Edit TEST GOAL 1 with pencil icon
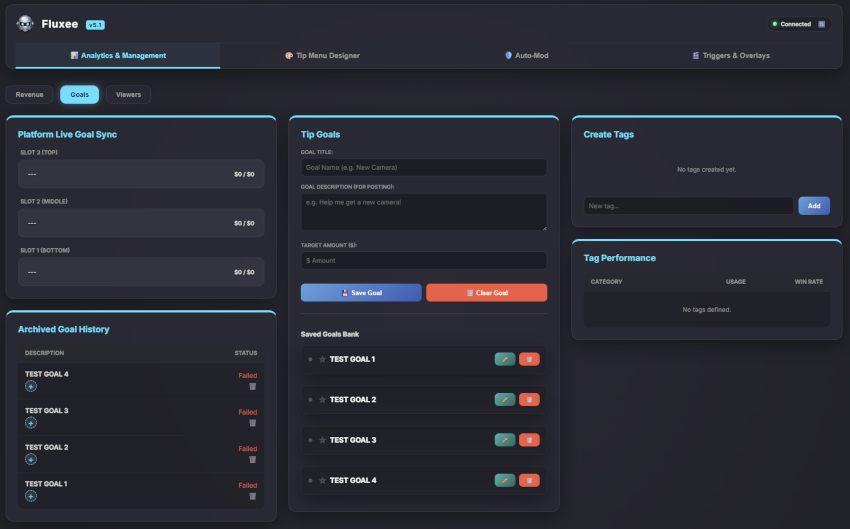 [x=505, y=359]
